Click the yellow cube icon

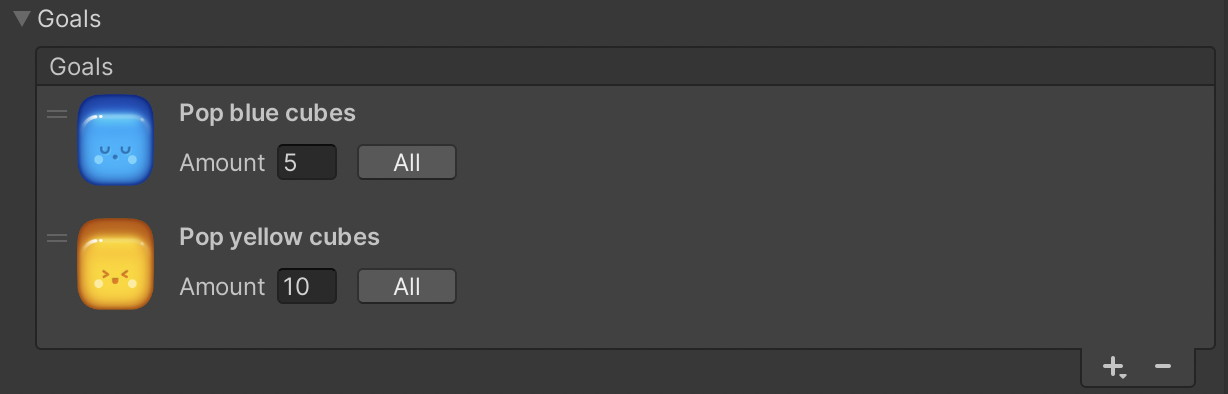pos(115,264)
